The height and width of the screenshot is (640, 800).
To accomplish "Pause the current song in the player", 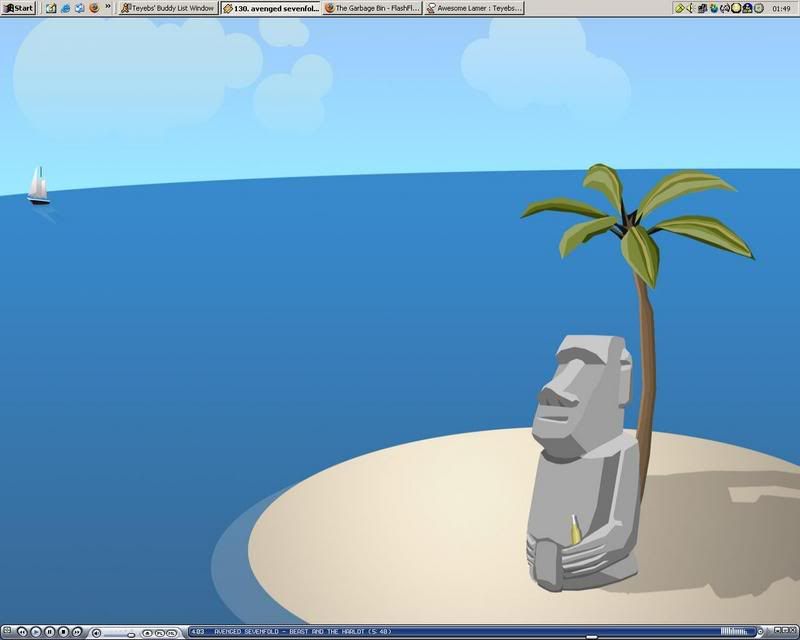I will (50, 632).
